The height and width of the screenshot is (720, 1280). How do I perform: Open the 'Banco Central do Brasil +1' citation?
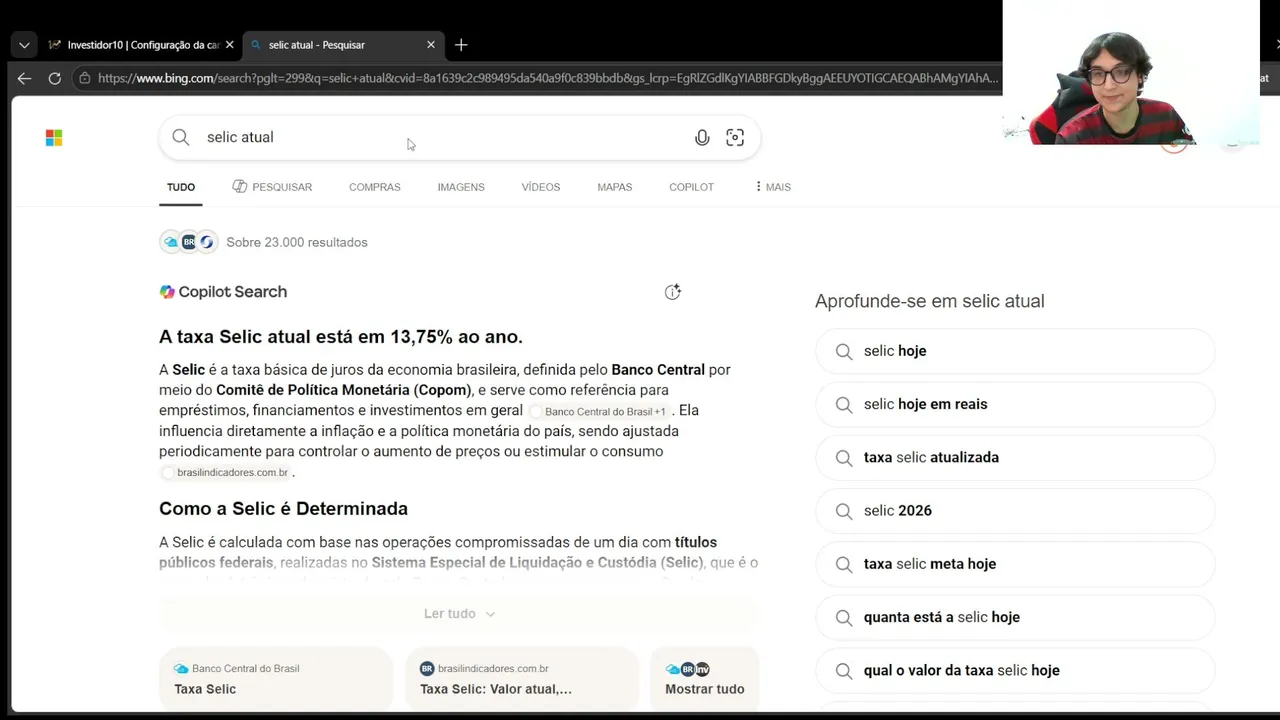point(598,411)
